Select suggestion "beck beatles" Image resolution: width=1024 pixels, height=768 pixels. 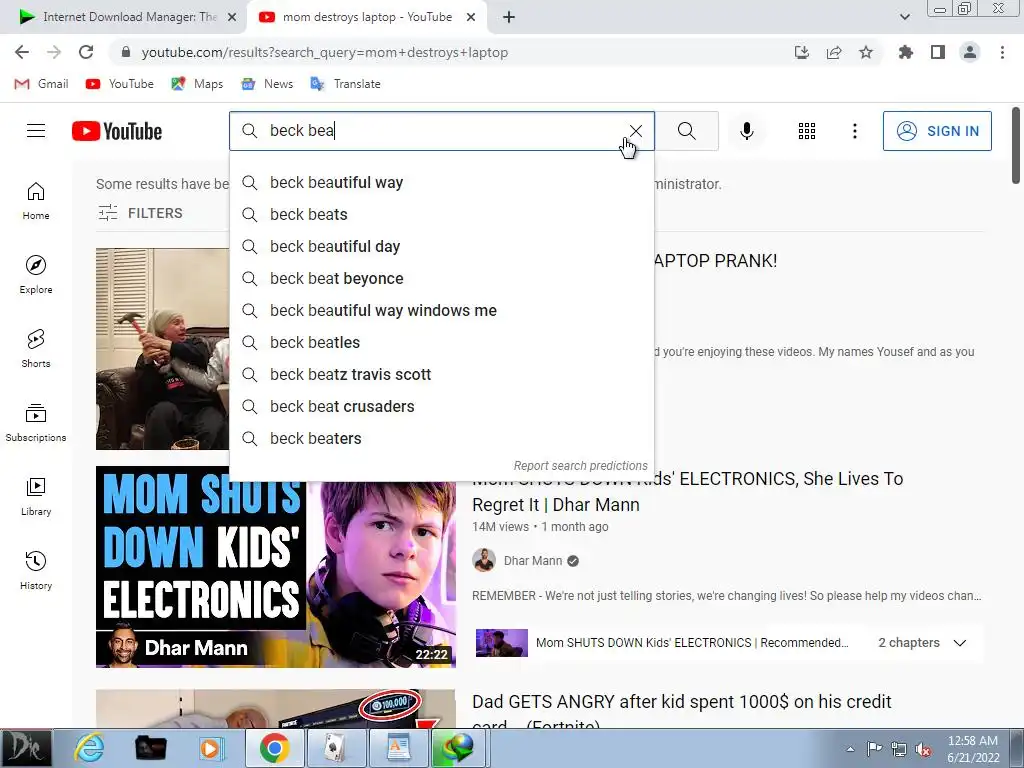point(441,342)
